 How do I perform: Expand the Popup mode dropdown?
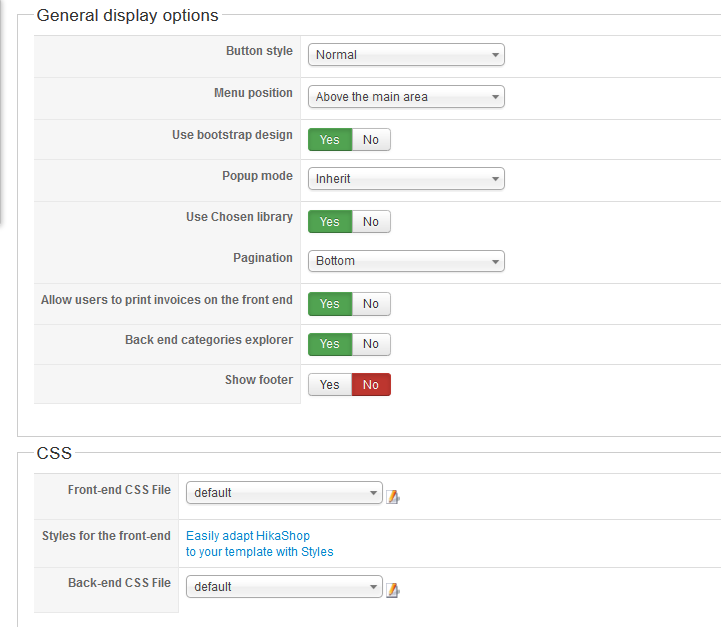pyautogui.click(x=406, y=179)
